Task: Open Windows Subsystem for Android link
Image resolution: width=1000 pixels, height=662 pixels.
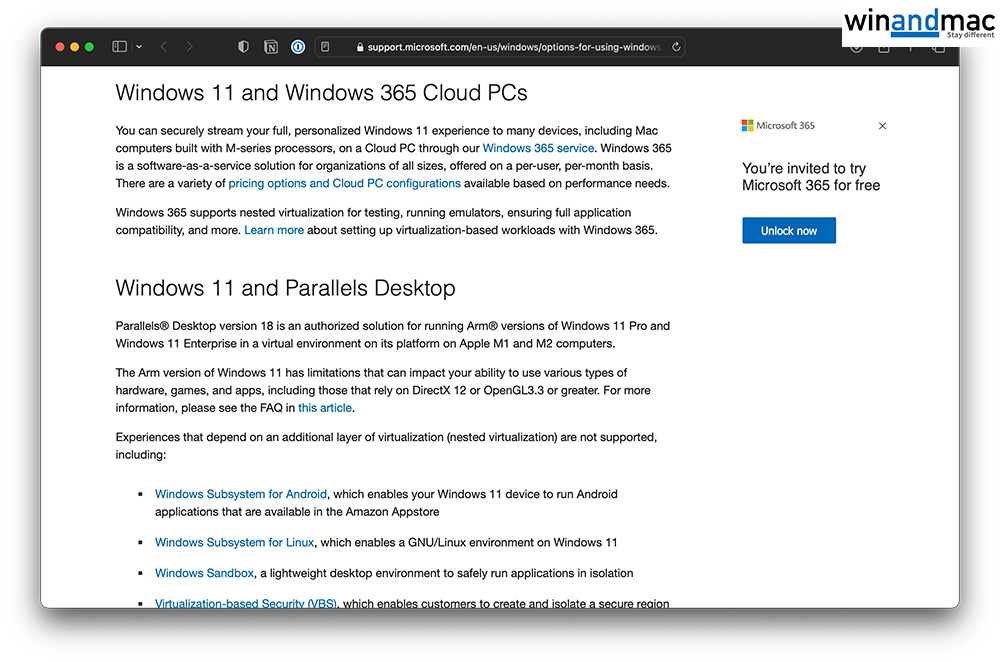Action: (x=241, y=494)
